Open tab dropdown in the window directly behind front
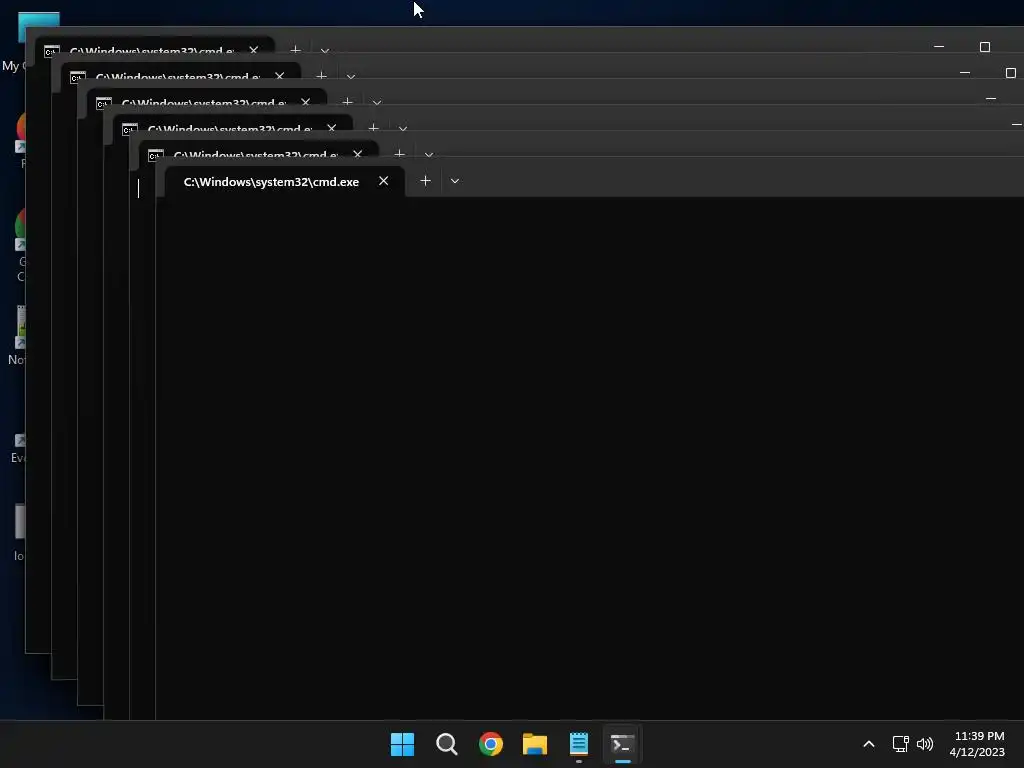1024x768 pixels. (428, 155)
